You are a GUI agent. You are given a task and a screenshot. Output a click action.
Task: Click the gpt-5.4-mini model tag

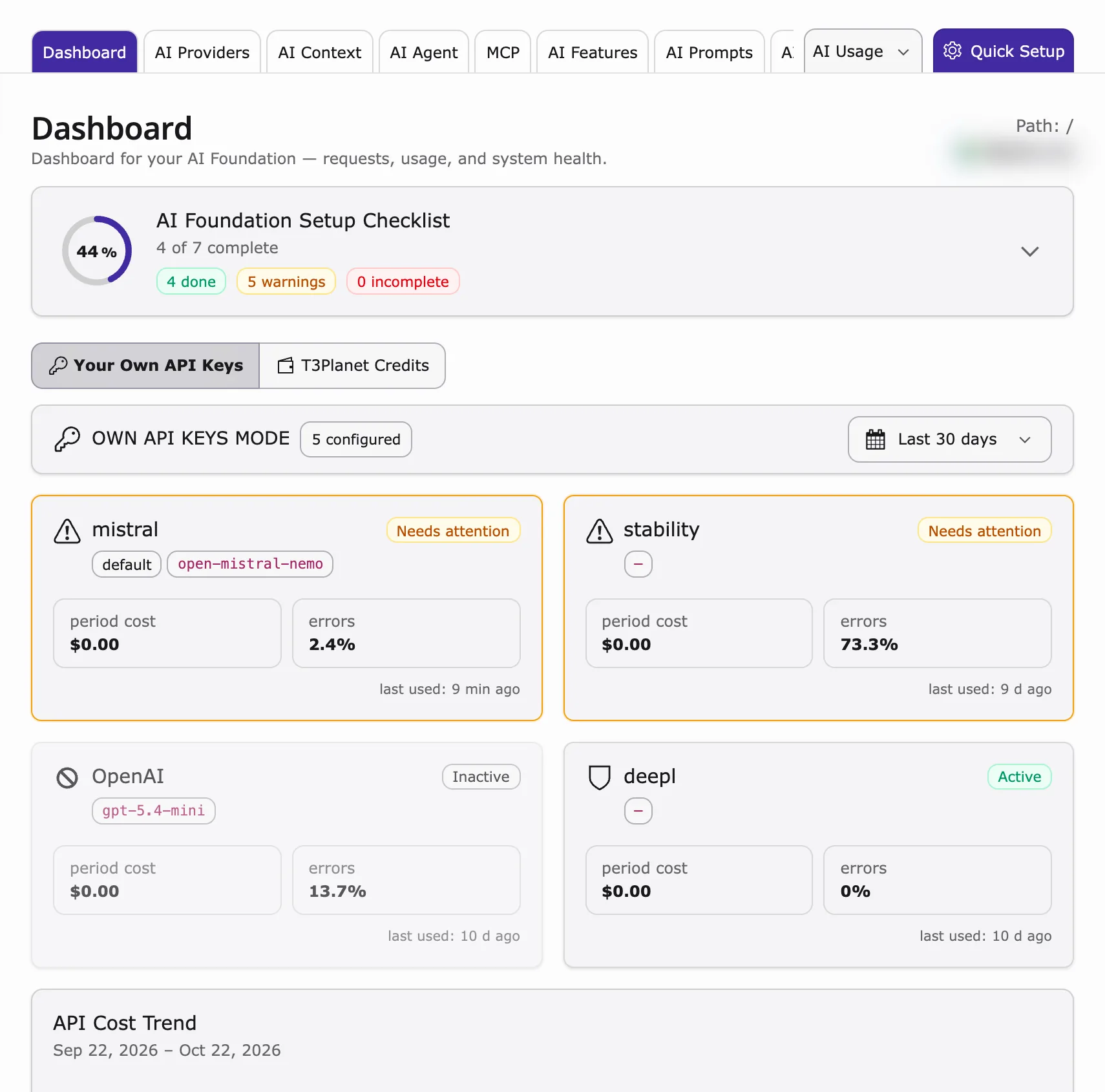click(154, 811)
